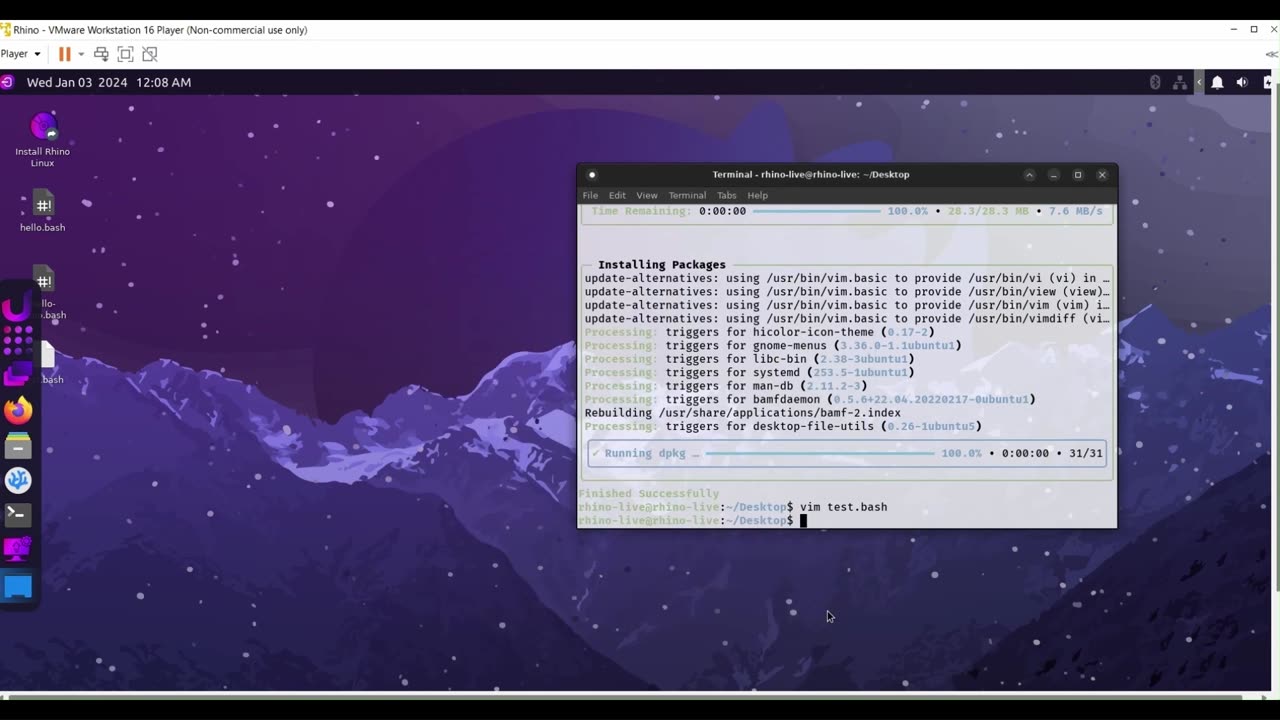Minimize the terminal window

click(1054, 174)
